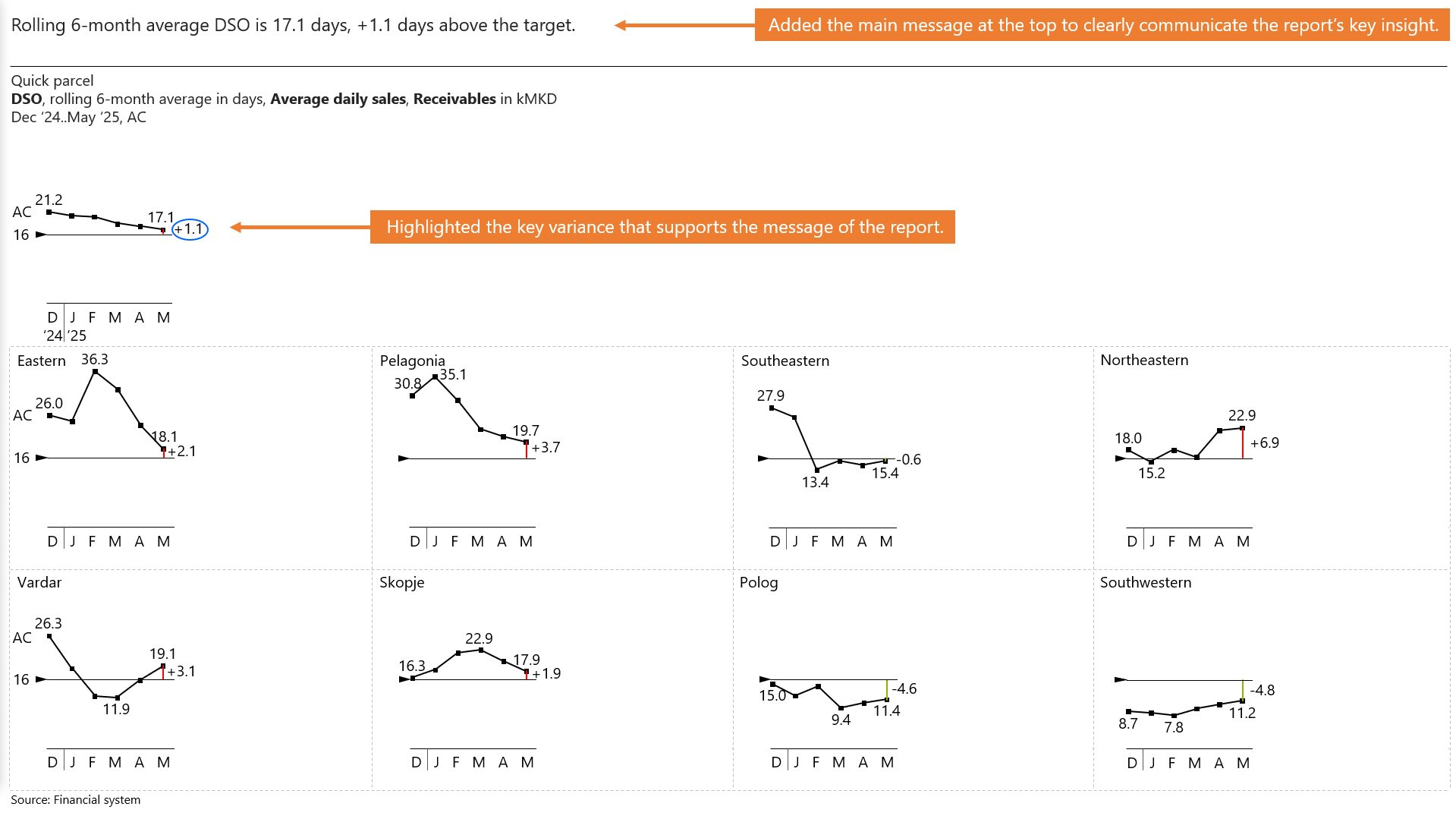Click the -4.8 variance label in Southwestern chart
Screen dimensions: 1456x819
(1263, 690)
